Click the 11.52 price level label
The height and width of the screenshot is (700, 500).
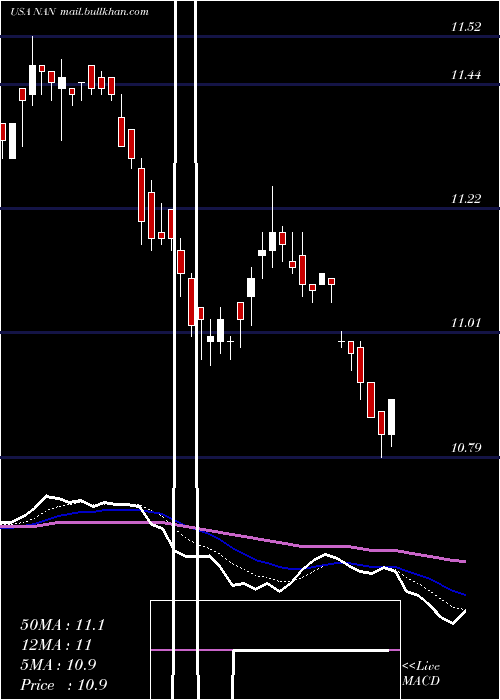[x=466, y=27]
